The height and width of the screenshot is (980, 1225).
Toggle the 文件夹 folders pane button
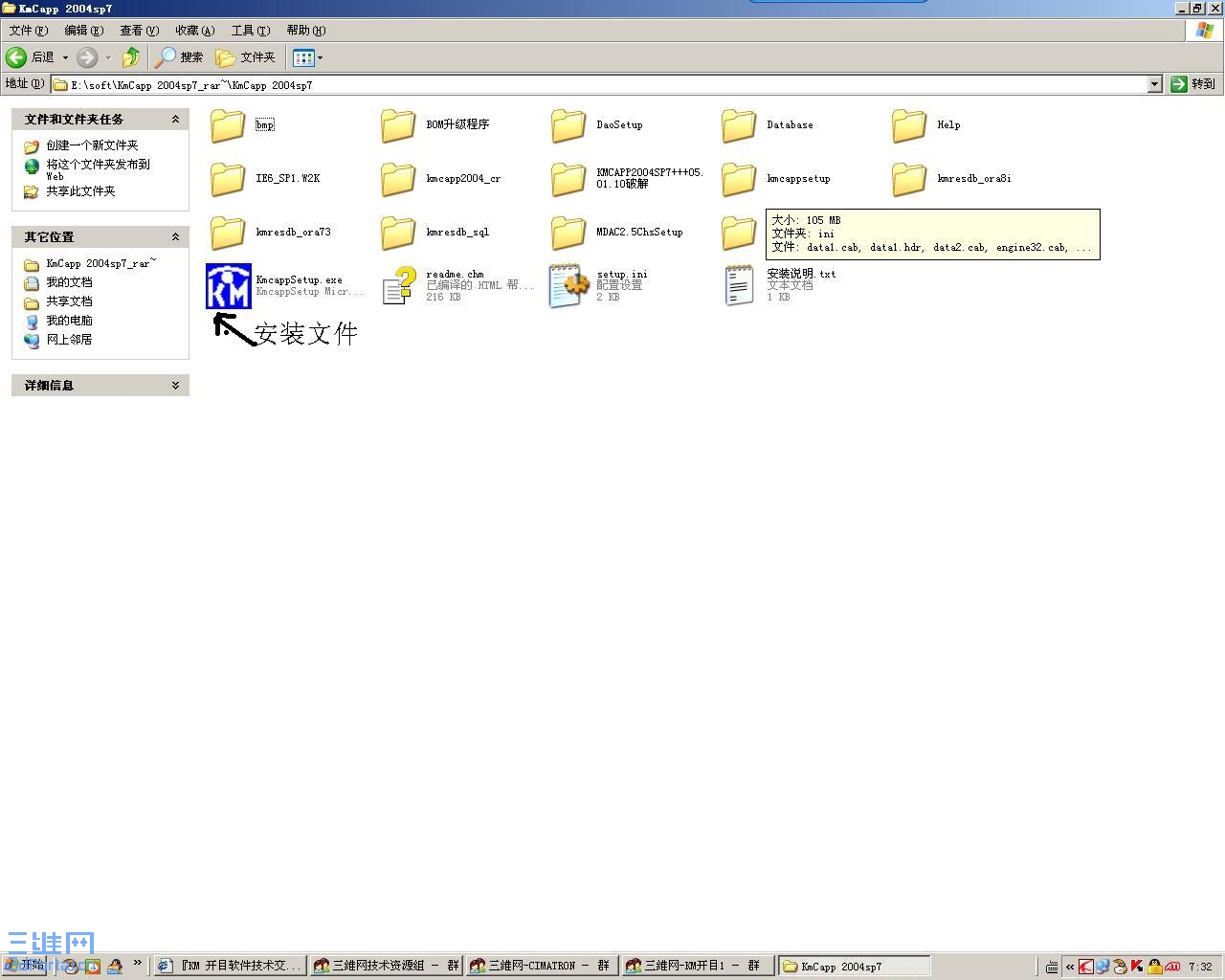[x=246, y=57]
